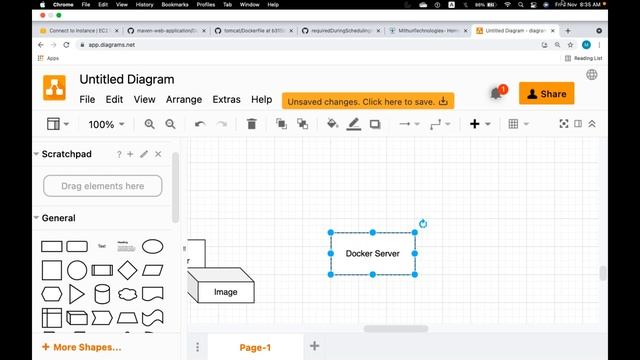This screenshot has height=360, width=640.
Task: Select the cloud shape in General
Action: (127, 294)
